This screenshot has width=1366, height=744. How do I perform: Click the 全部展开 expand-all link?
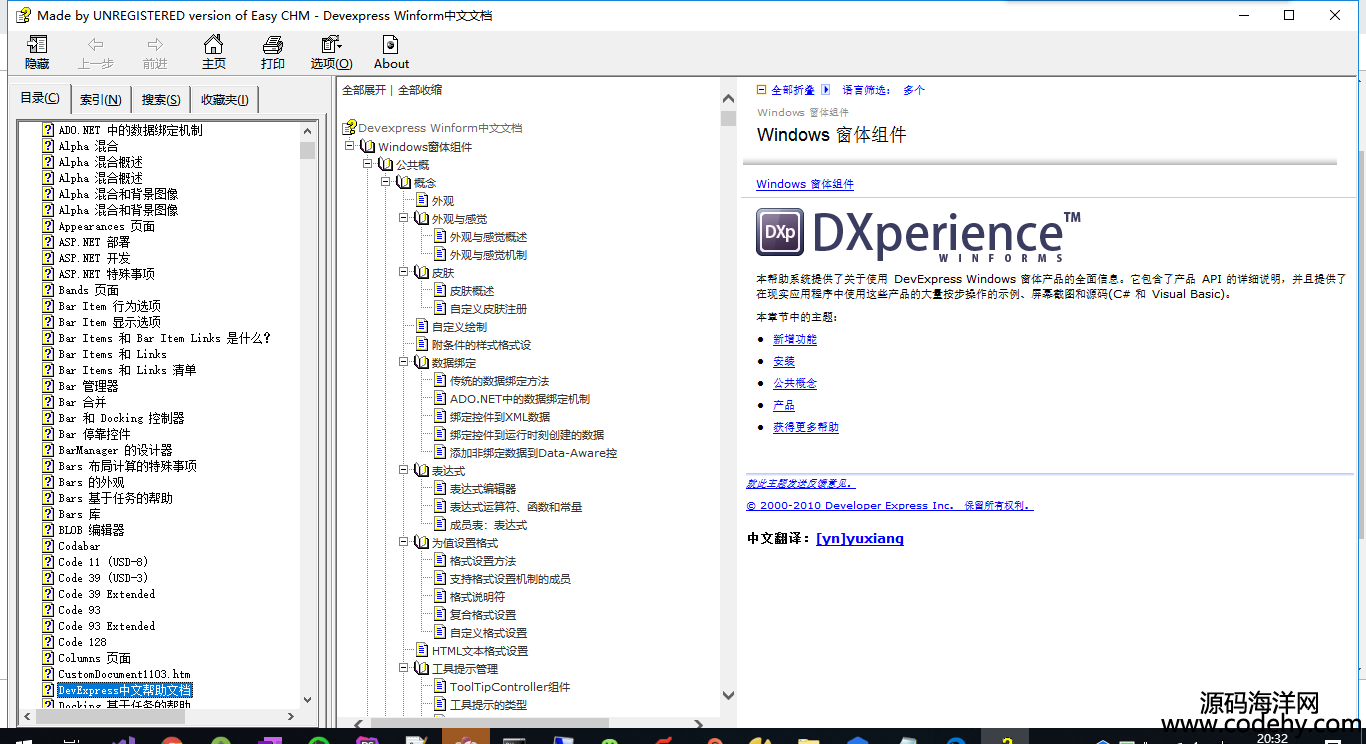click(364, 90)
